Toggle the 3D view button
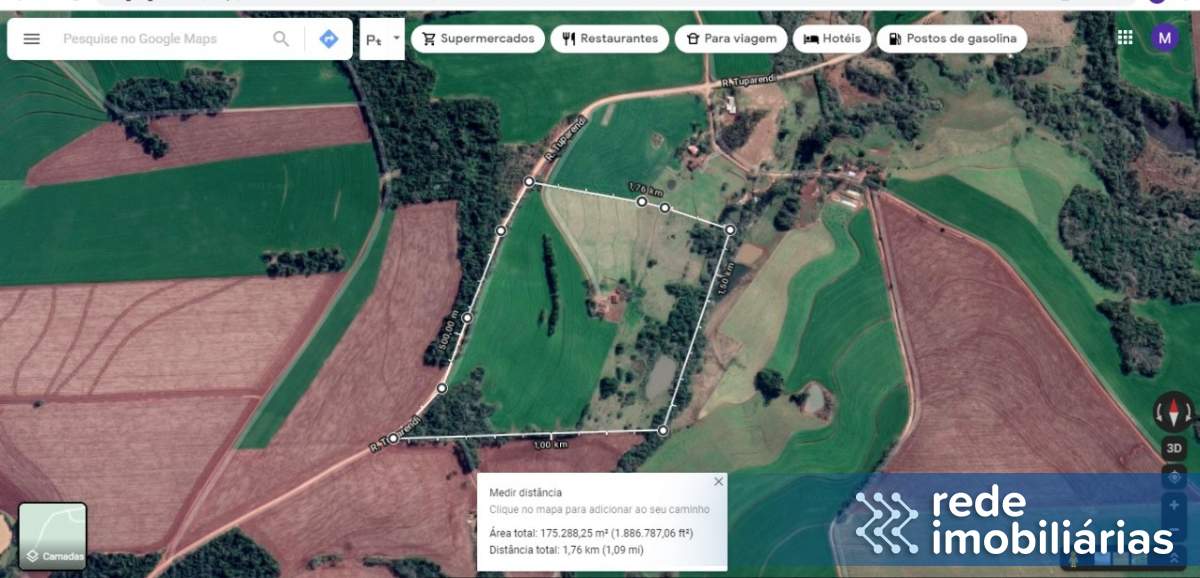The height and width of the screenshot is (578, 1200). coord(1174,449)
